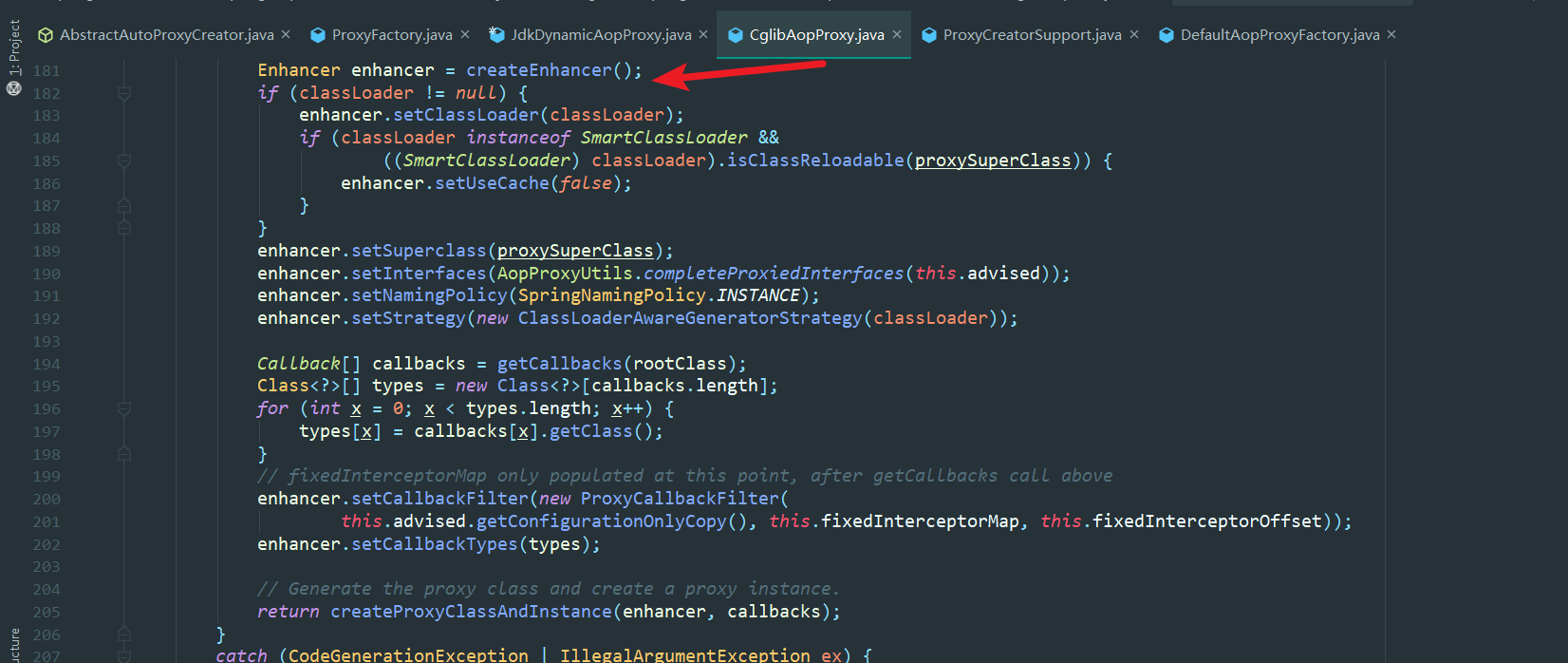The width and height of the screenshot is (1568, 663).
Task: Click setSuperclass on line 189
Action: 419,251
